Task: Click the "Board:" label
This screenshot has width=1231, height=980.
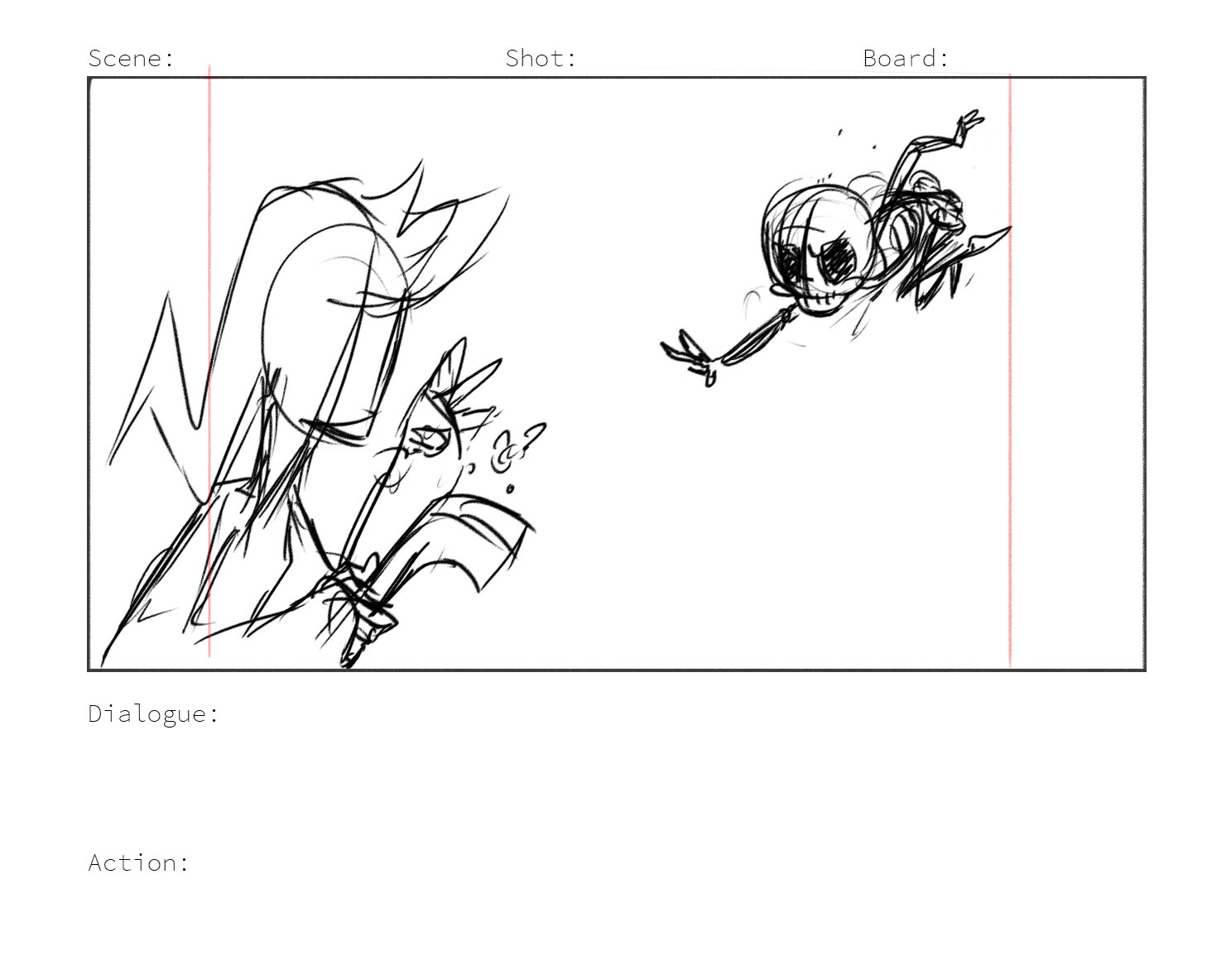Action: tap(906, 58)
